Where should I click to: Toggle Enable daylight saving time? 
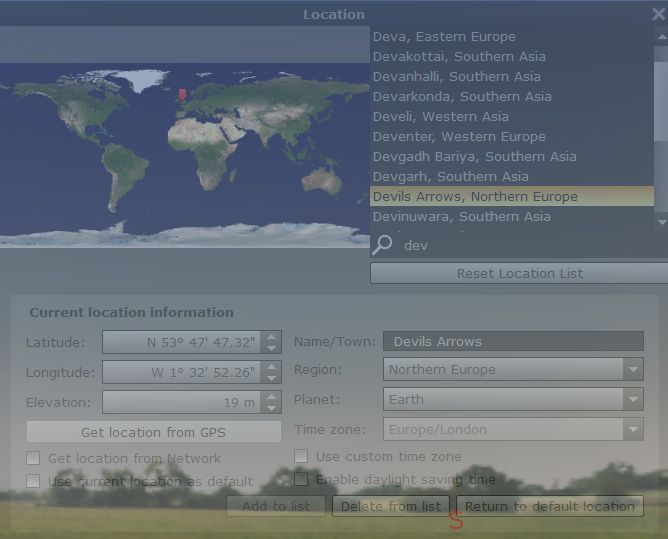301,479
